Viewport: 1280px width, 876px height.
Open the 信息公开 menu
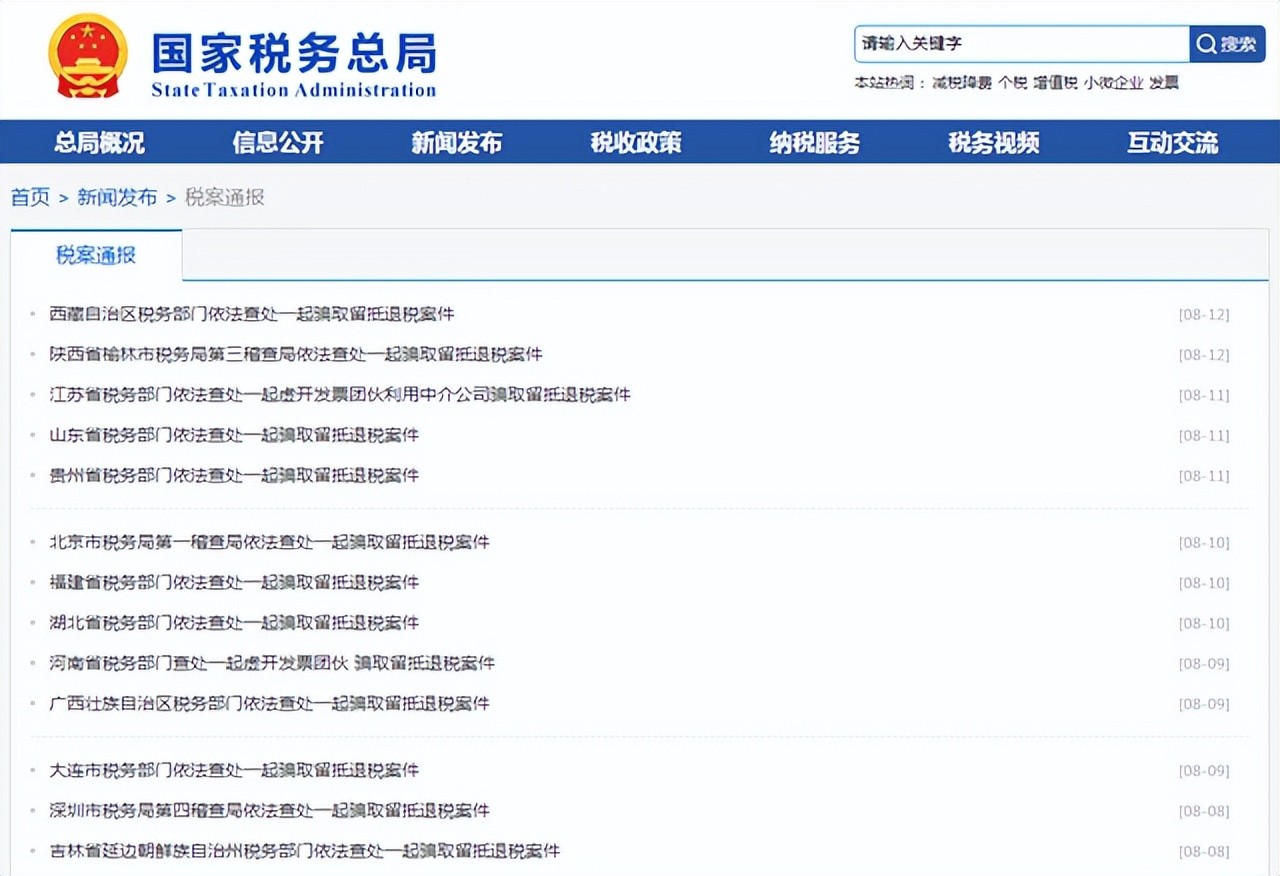click(x=278, y=143)
